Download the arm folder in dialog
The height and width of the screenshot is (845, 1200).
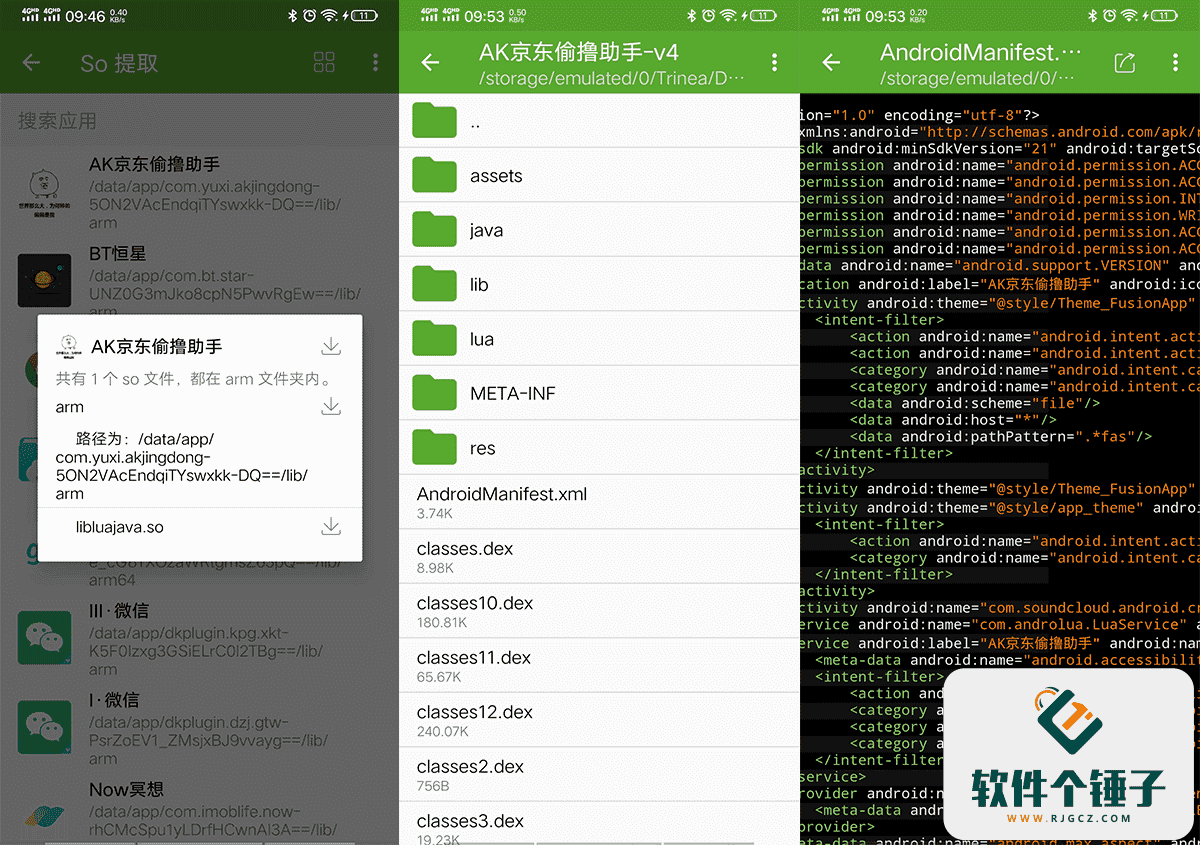click(x=331, y=406)
